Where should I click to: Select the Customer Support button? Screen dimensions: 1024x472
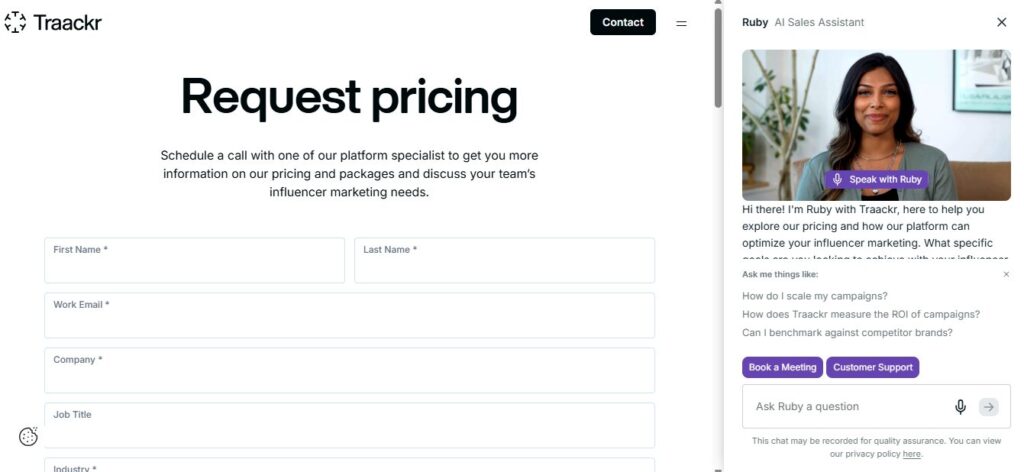[x=872, y=367]
